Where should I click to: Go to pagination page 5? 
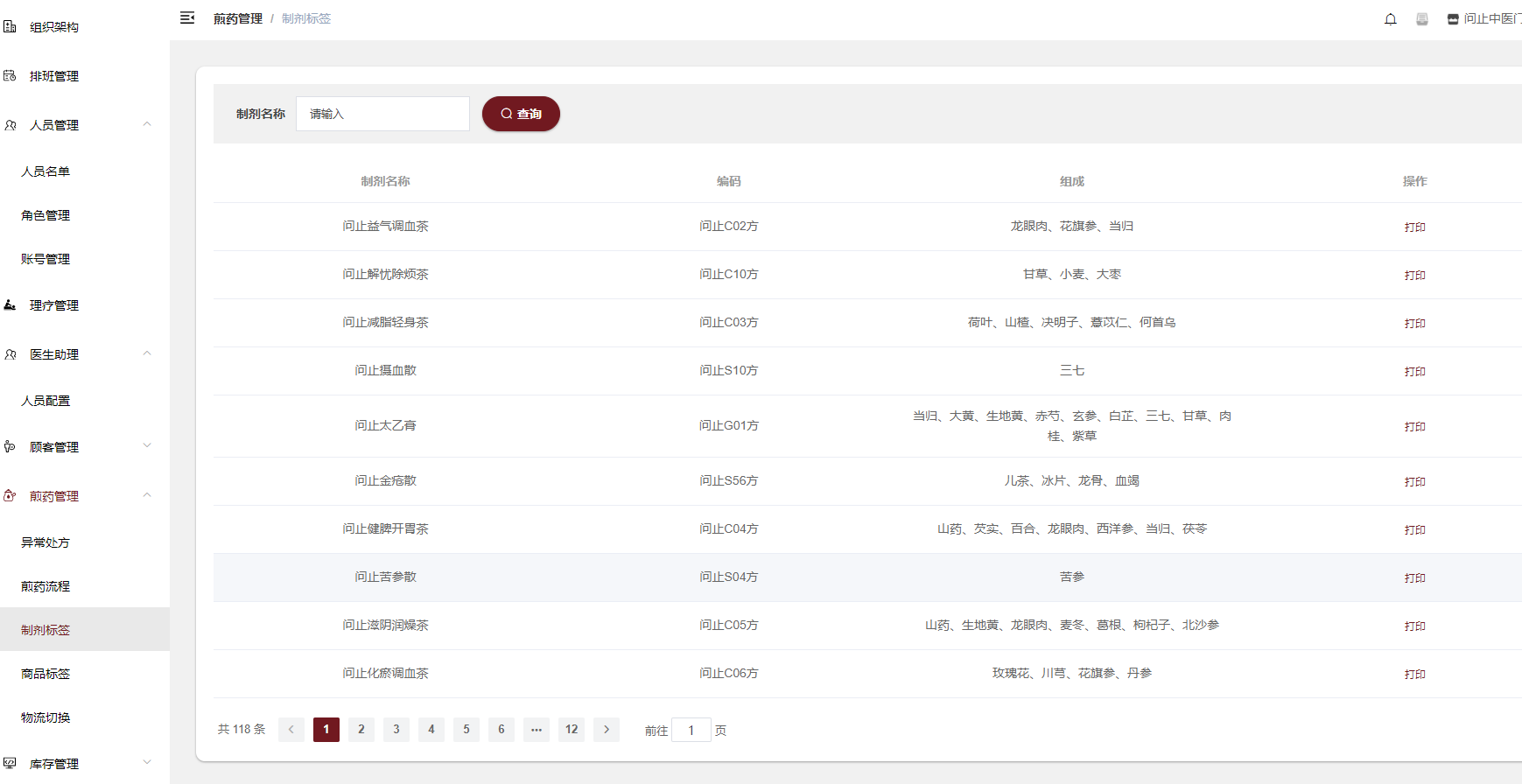tap(466, 729)
